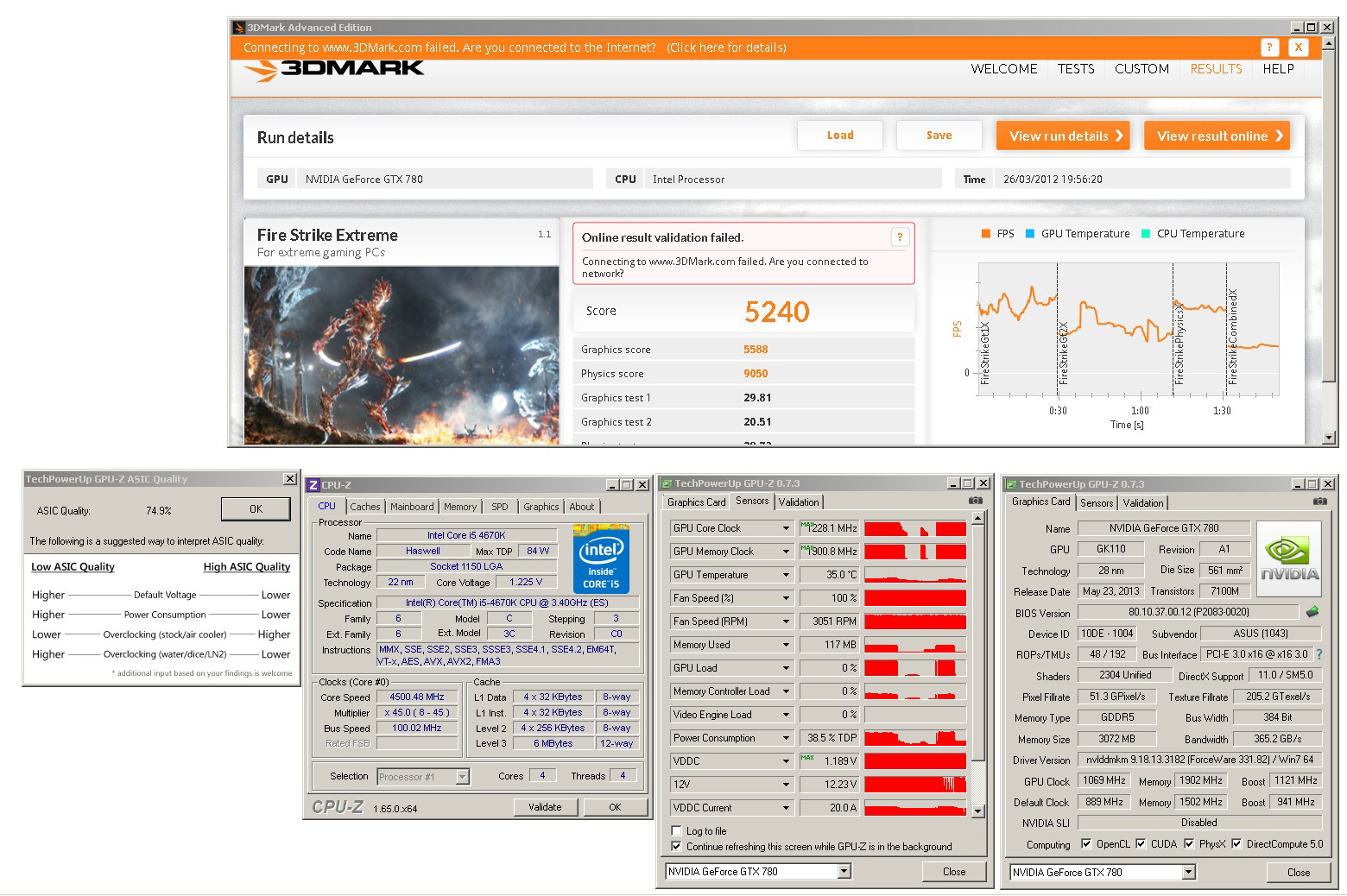This screenshot has height=896, width=1347.
Task: Switch to the Mainboard tab in CPU-Z
Action: [412, 507]
